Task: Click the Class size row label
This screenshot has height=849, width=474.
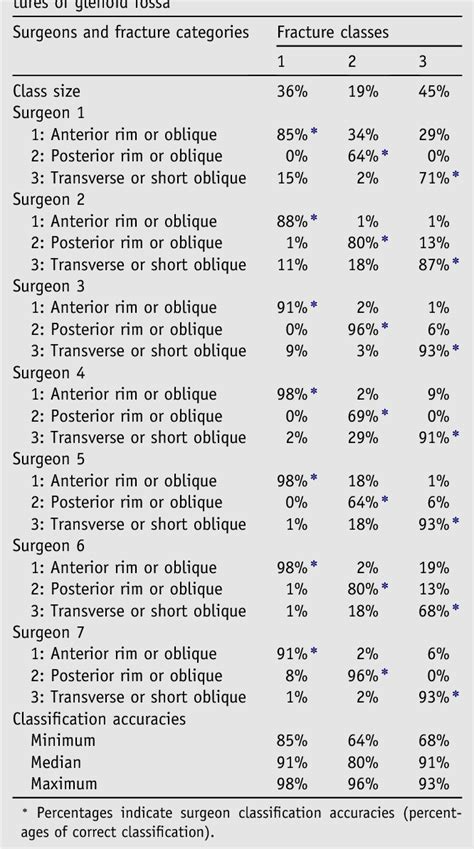Action: click(47, 91)
